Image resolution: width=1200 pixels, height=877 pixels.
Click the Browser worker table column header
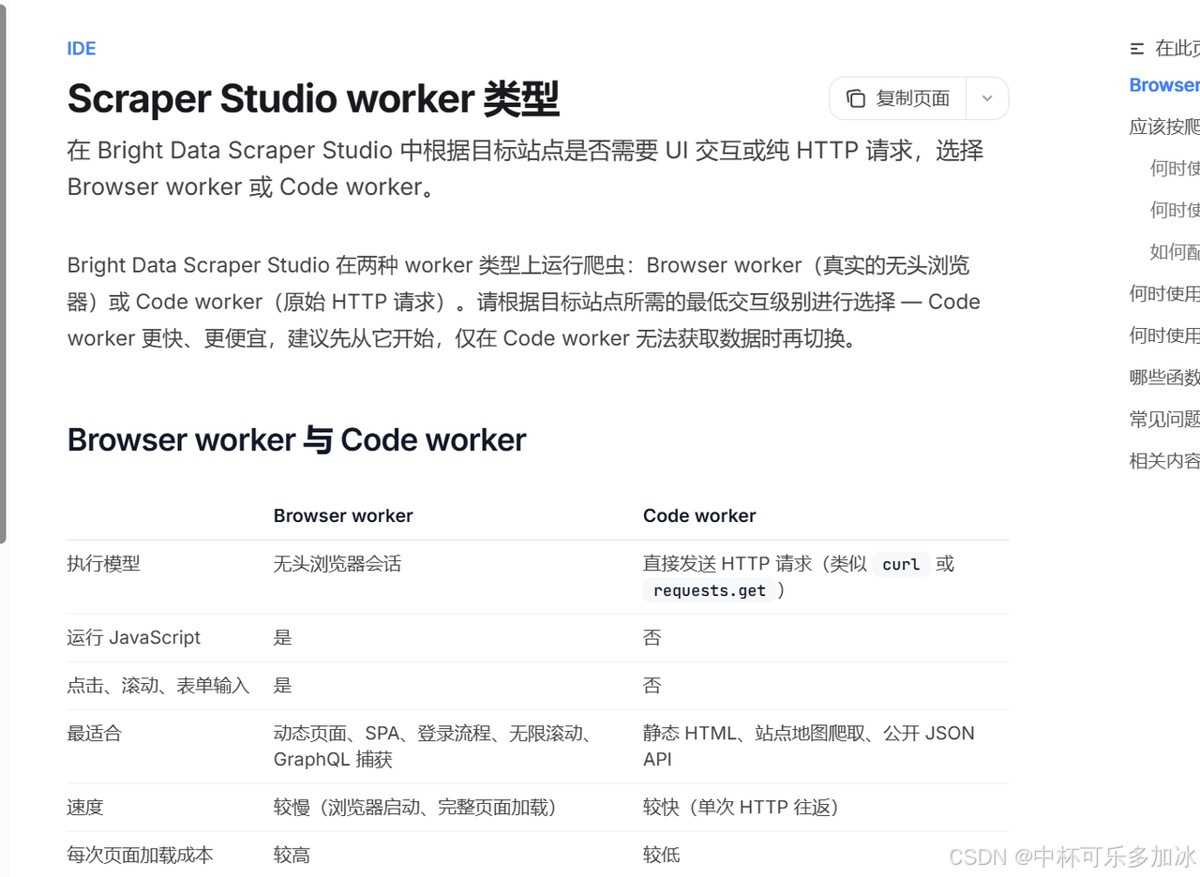pos(343,516)
